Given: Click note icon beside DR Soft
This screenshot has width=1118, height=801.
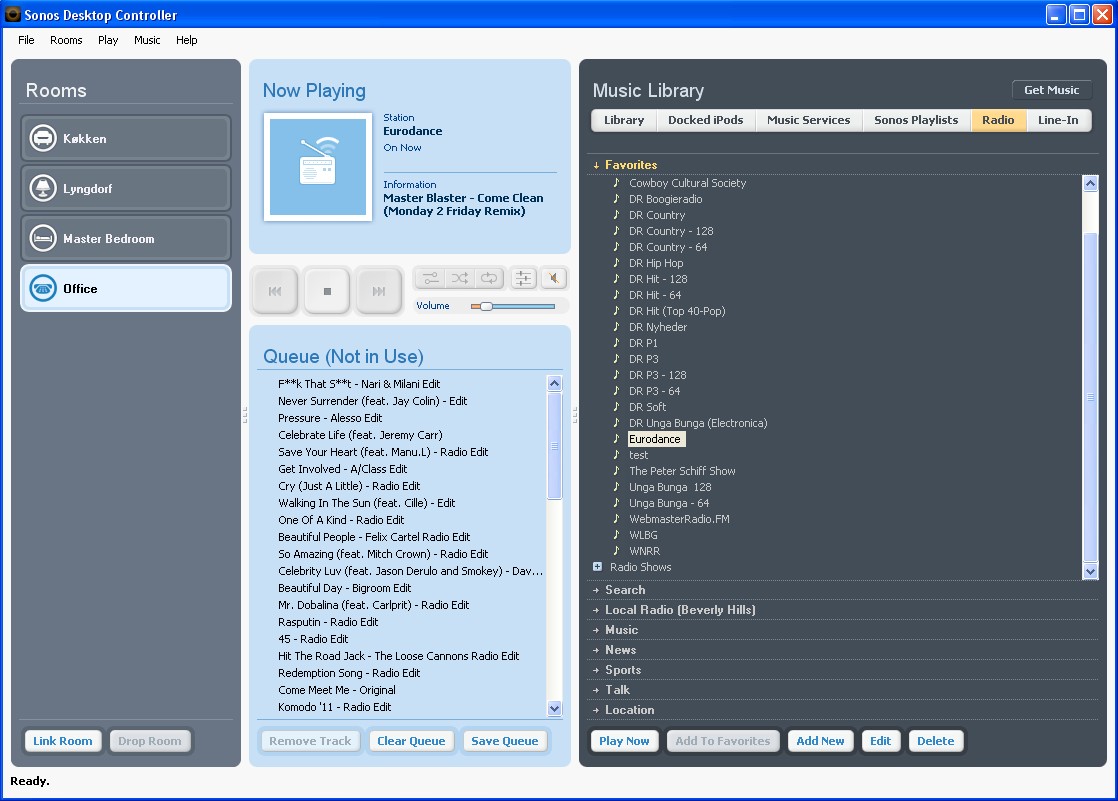Looking at the screenshot, I should (x=617, y=407).
